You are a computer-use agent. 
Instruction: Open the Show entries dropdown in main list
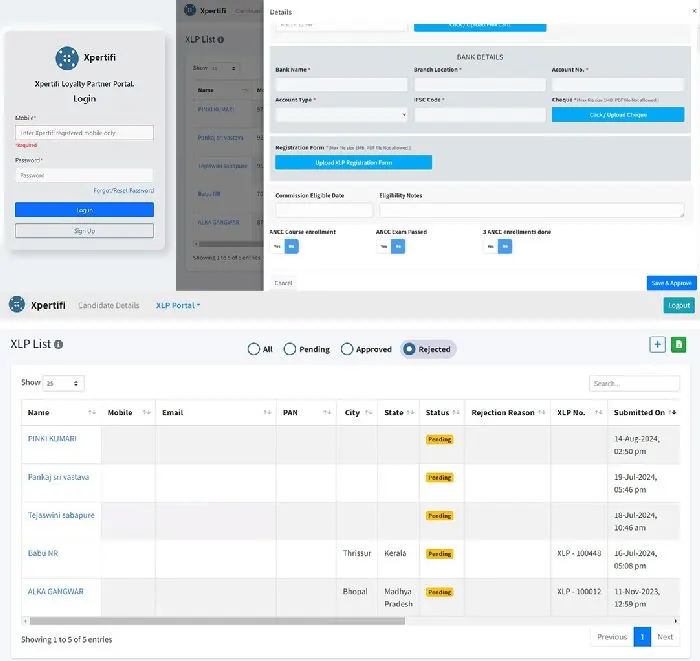pos(63,383)
